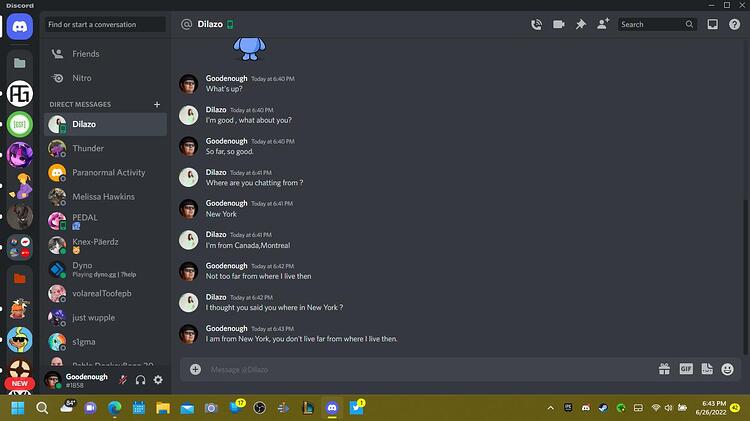Image resolution: width=750 pixels, height=421 pixels.
Task: Open Microsoft Edge from taskbar
Action: (x=114, y=408)
